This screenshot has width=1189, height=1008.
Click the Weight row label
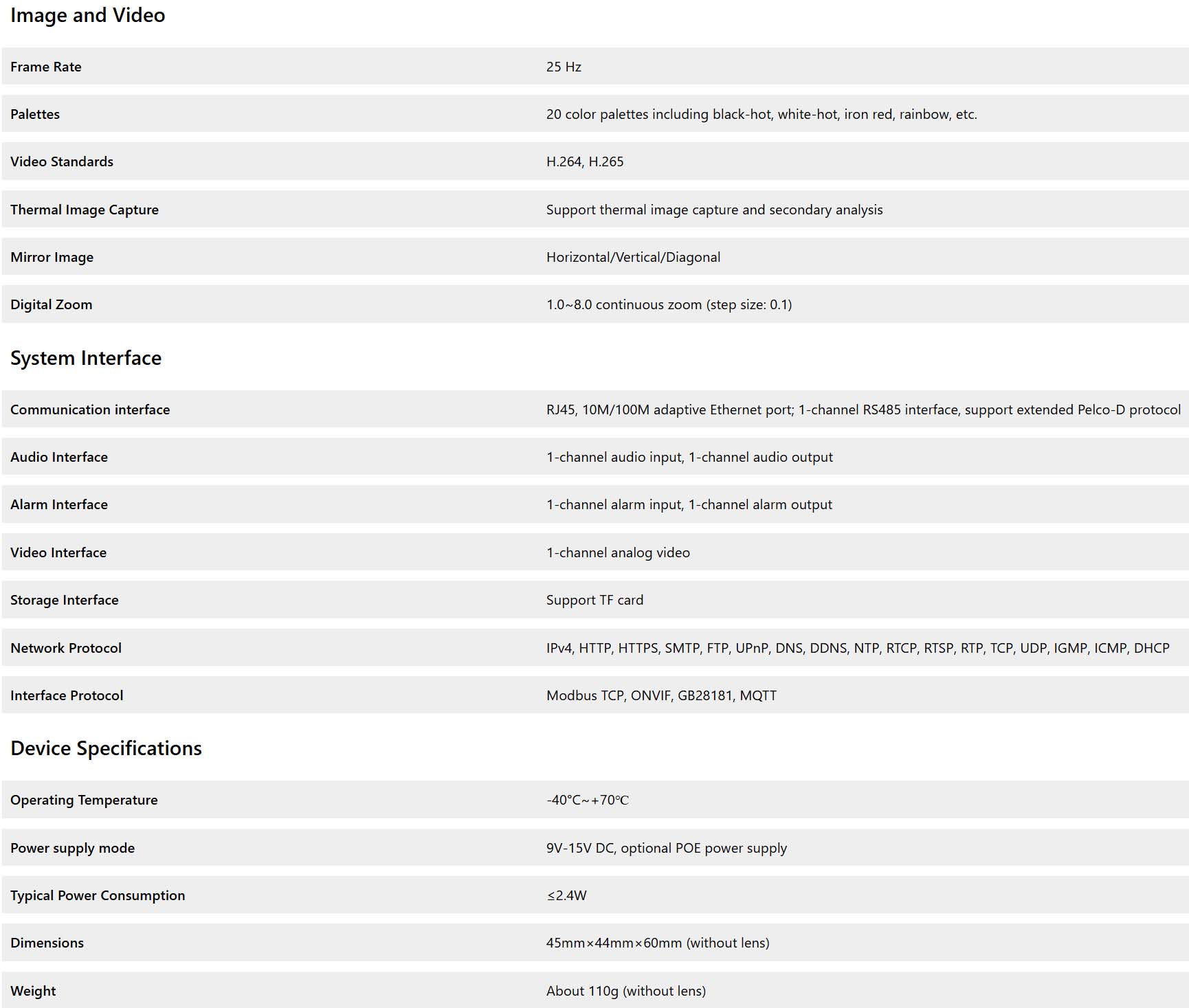[33, 991]
